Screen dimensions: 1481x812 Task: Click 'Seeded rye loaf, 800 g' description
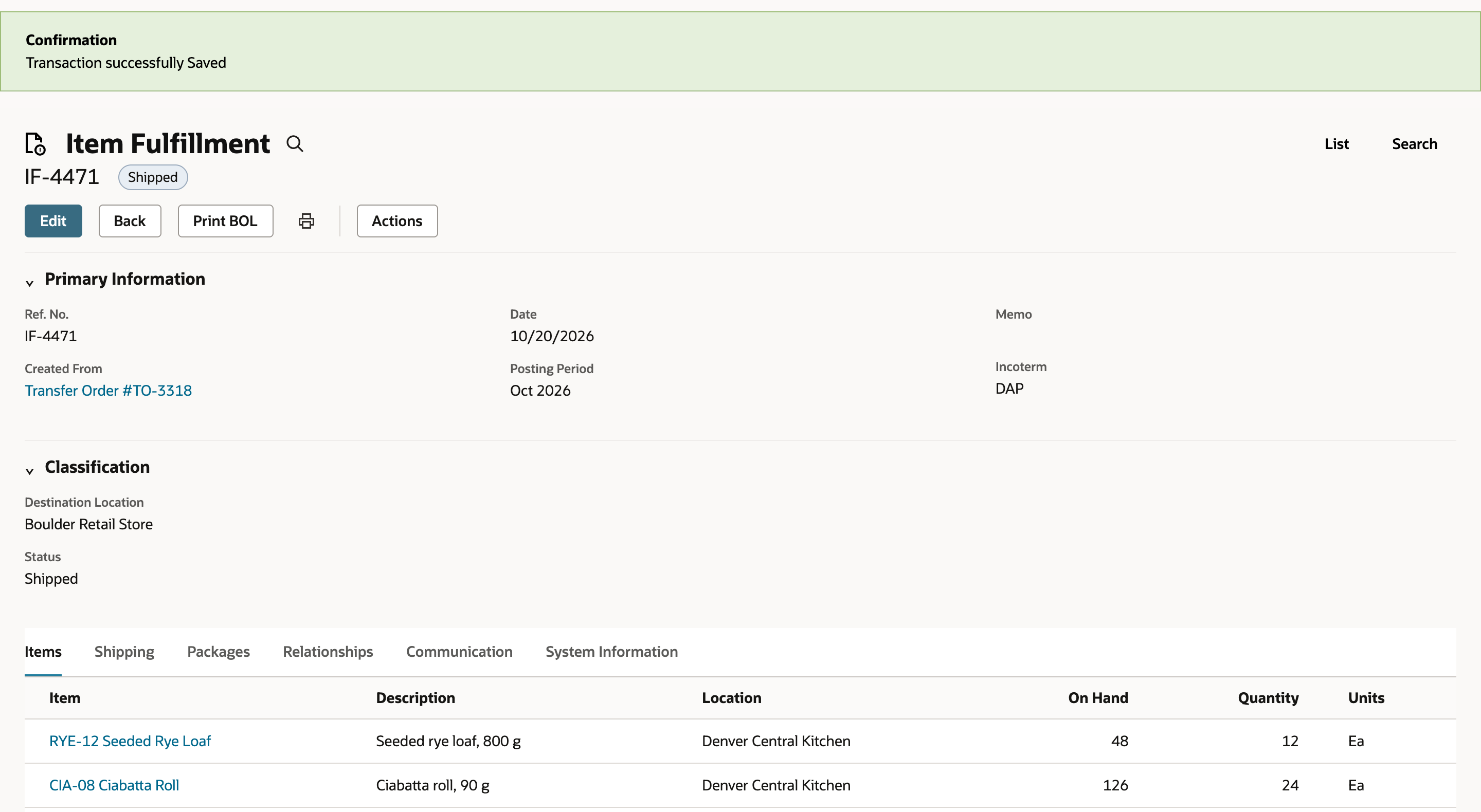[448, 741]
